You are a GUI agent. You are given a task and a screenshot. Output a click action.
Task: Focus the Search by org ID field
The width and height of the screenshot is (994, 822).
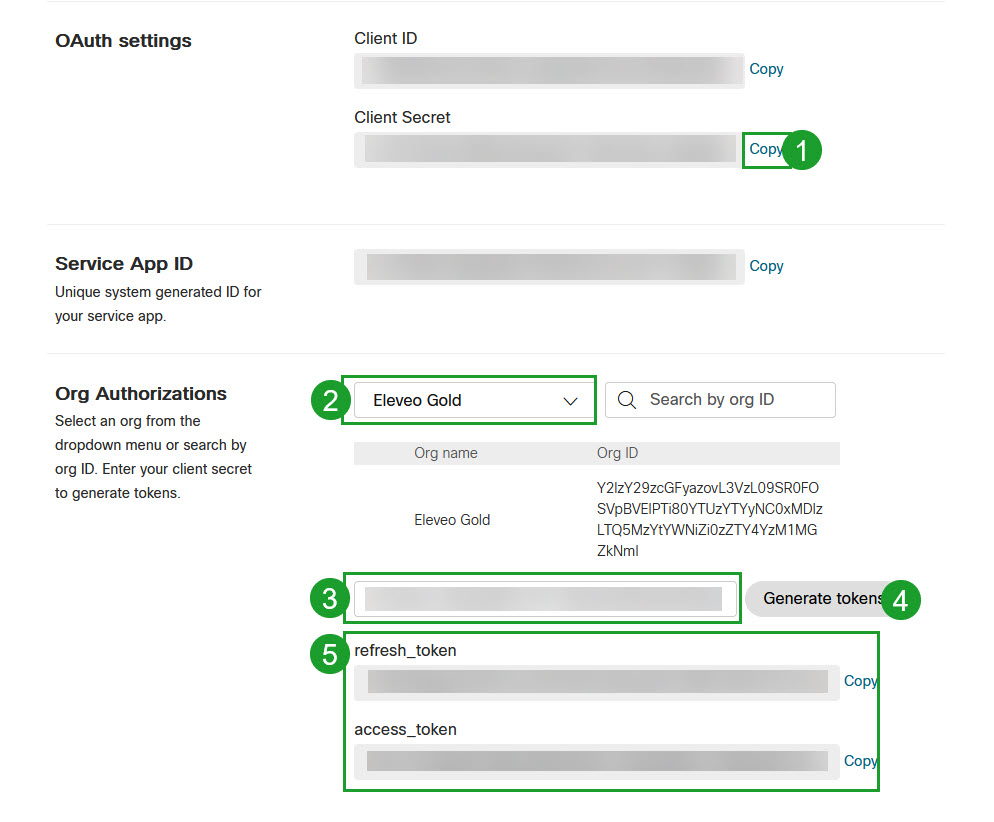point(730,400)
